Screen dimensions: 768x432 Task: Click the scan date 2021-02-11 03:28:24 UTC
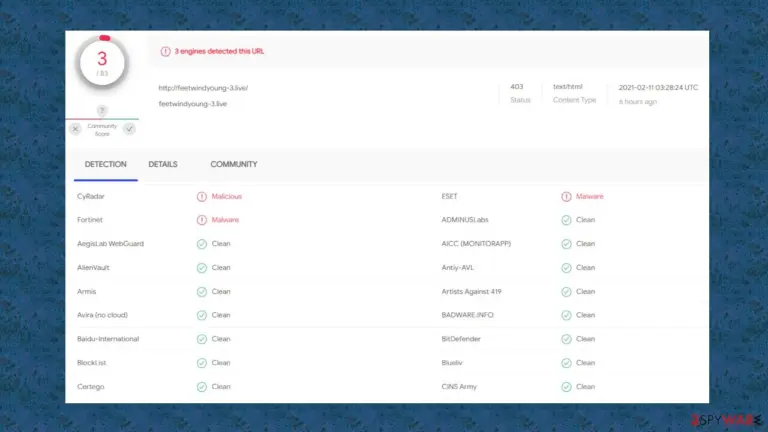(x=658, y=88)
